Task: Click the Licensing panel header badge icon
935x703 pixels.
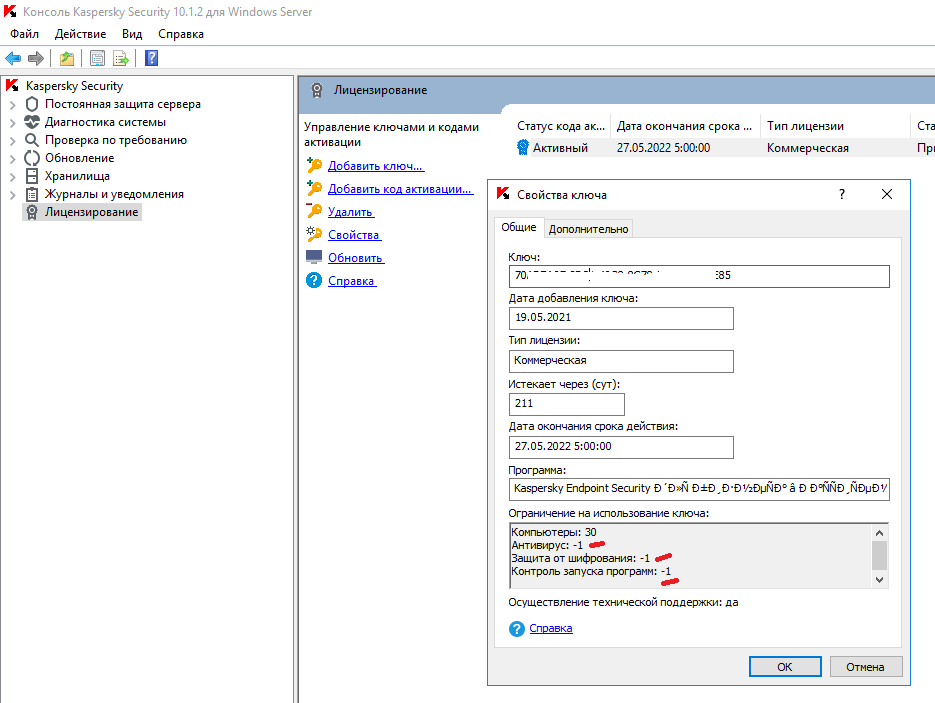Action: 317,90
